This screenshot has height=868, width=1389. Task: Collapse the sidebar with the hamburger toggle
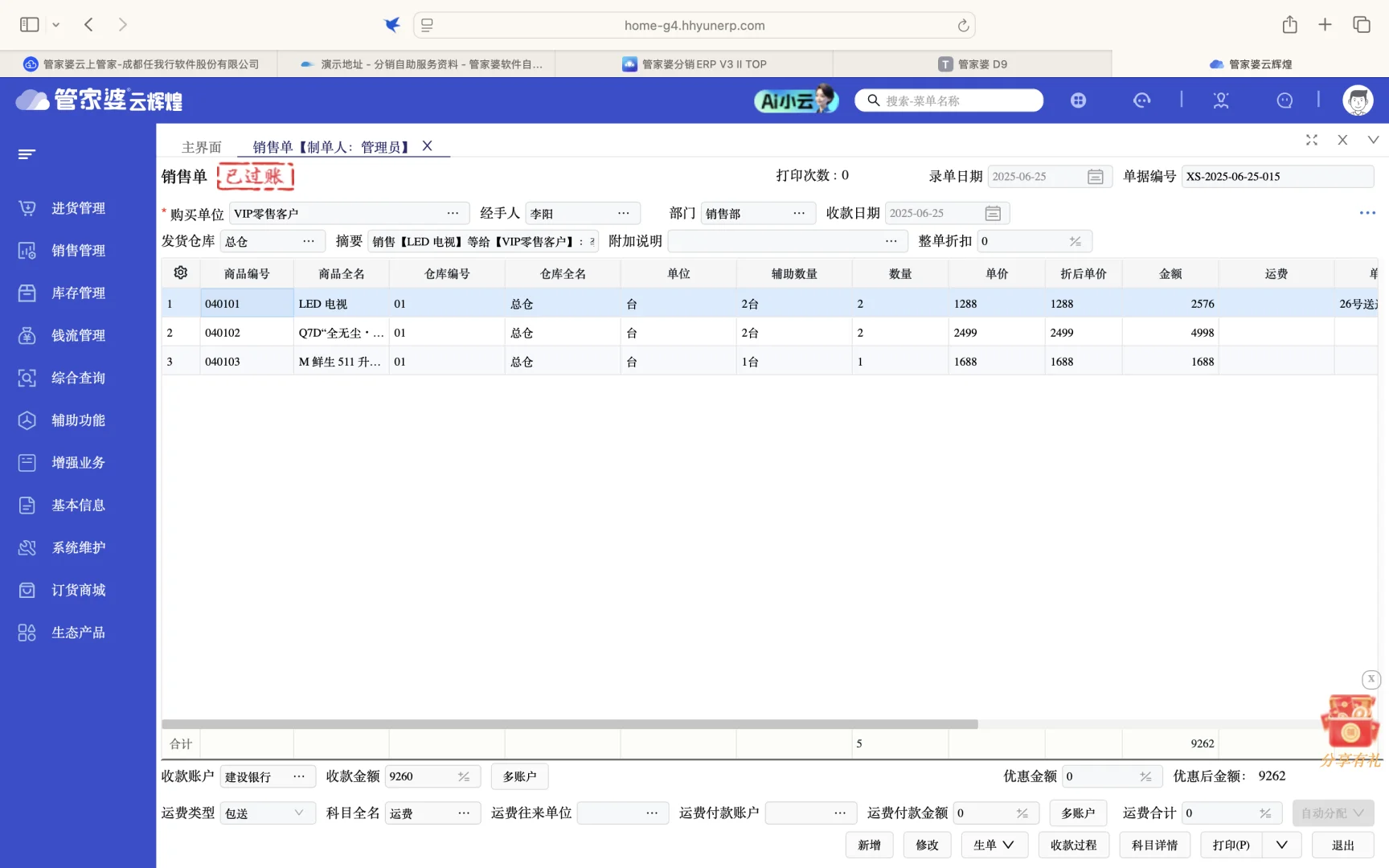coord(27,154)
